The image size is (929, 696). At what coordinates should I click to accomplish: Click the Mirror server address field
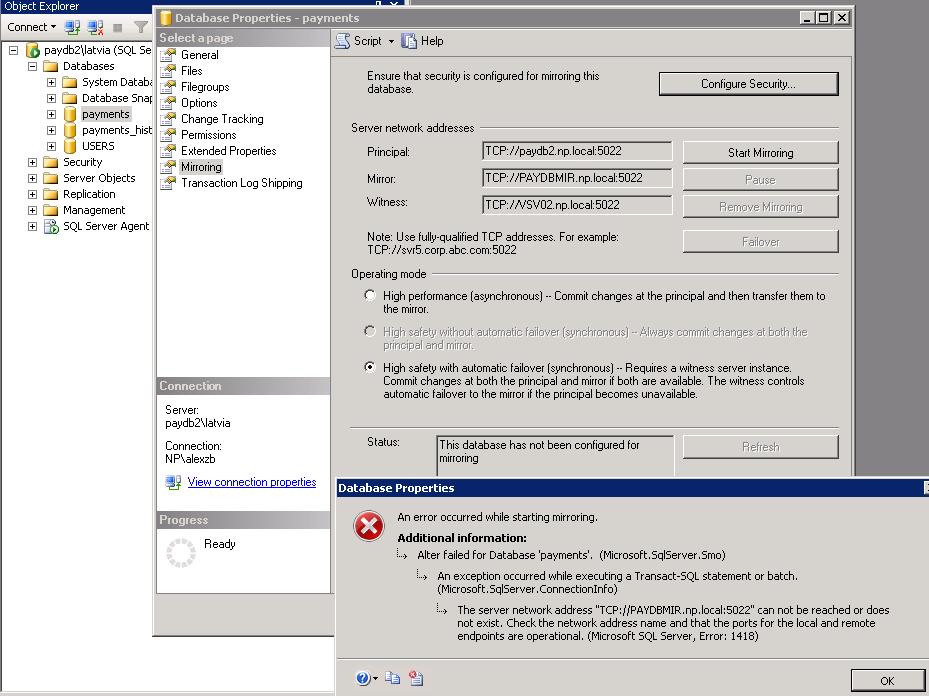[x=577, y=178]
